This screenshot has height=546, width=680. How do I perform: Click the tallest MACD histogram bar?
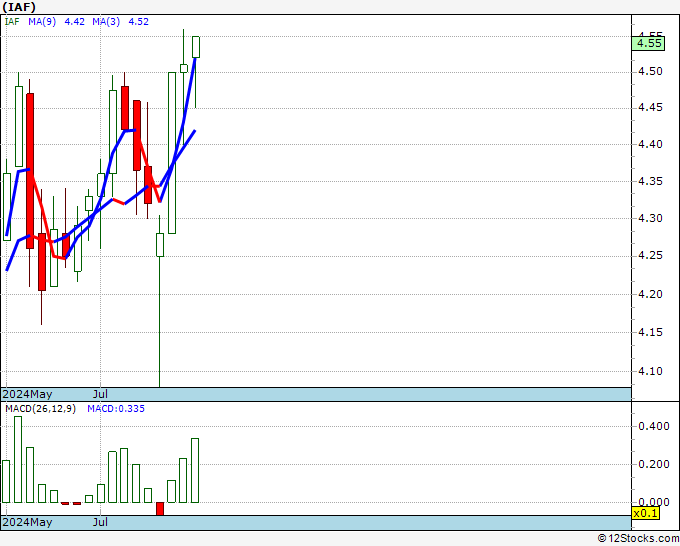(x=18, y=460)
